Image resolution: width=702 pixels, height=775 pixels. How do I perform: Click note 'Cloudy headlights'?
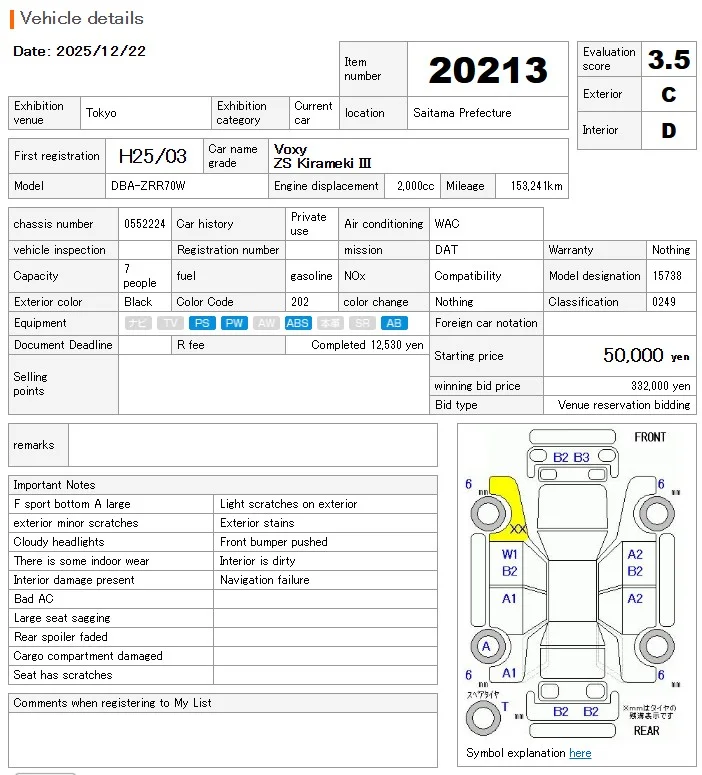click(x=59, y=542)
